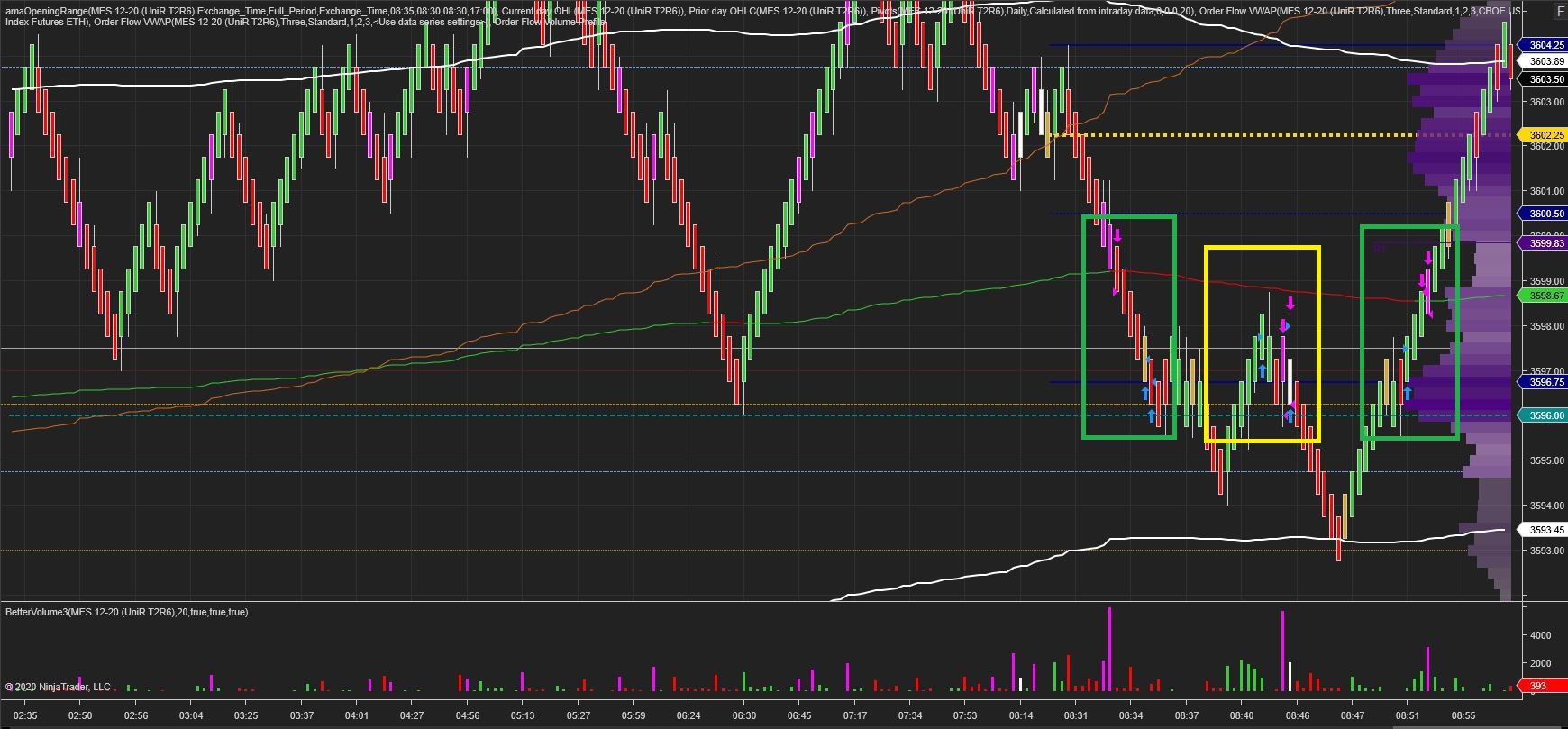Select the dark blue 3596.75 price marker
This screenshot has width=1568, height=729.
1544,382
